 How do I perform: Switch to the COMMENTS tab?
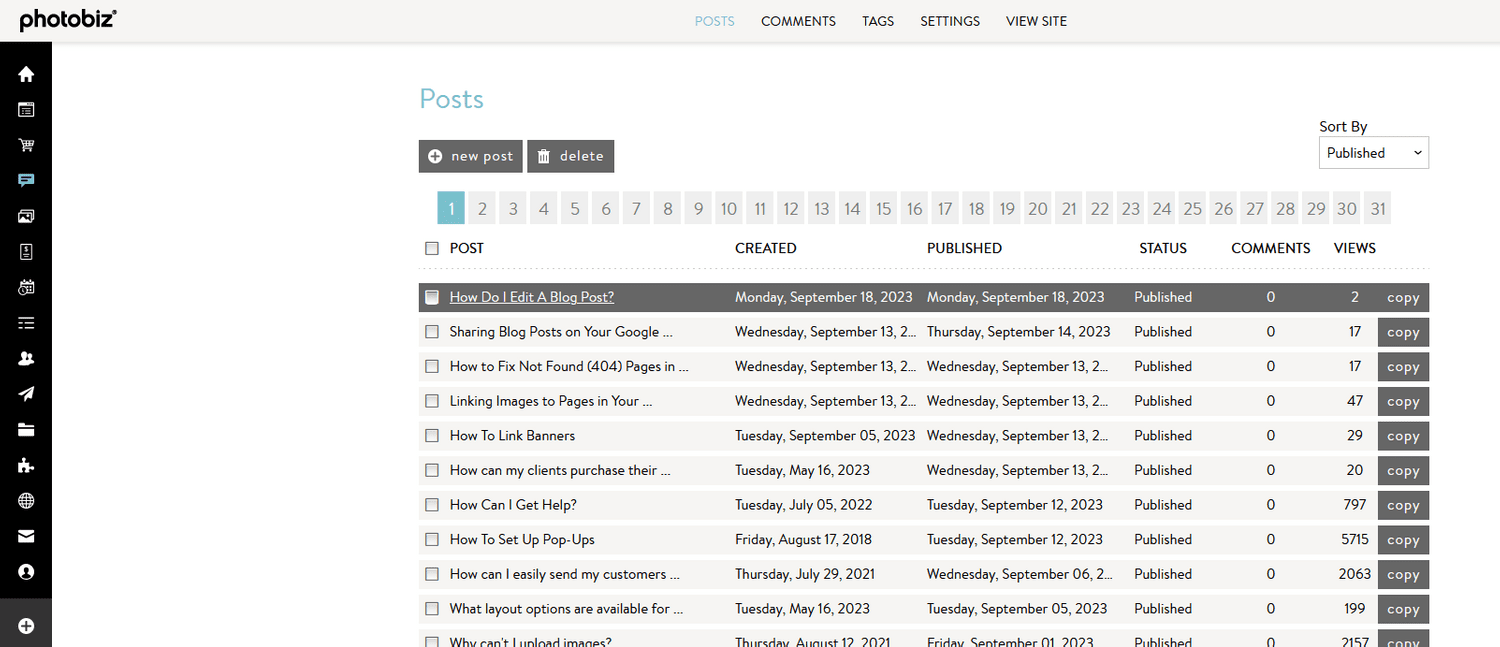(798, 21)
